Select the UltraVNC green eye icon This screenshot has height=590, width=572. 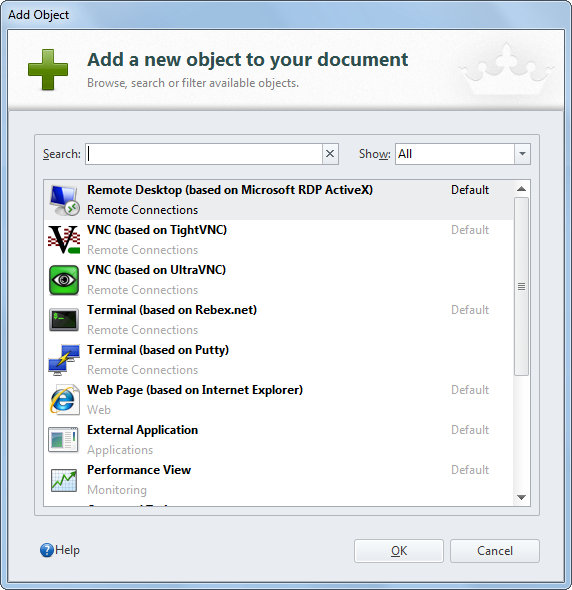(x=64, y=280)
